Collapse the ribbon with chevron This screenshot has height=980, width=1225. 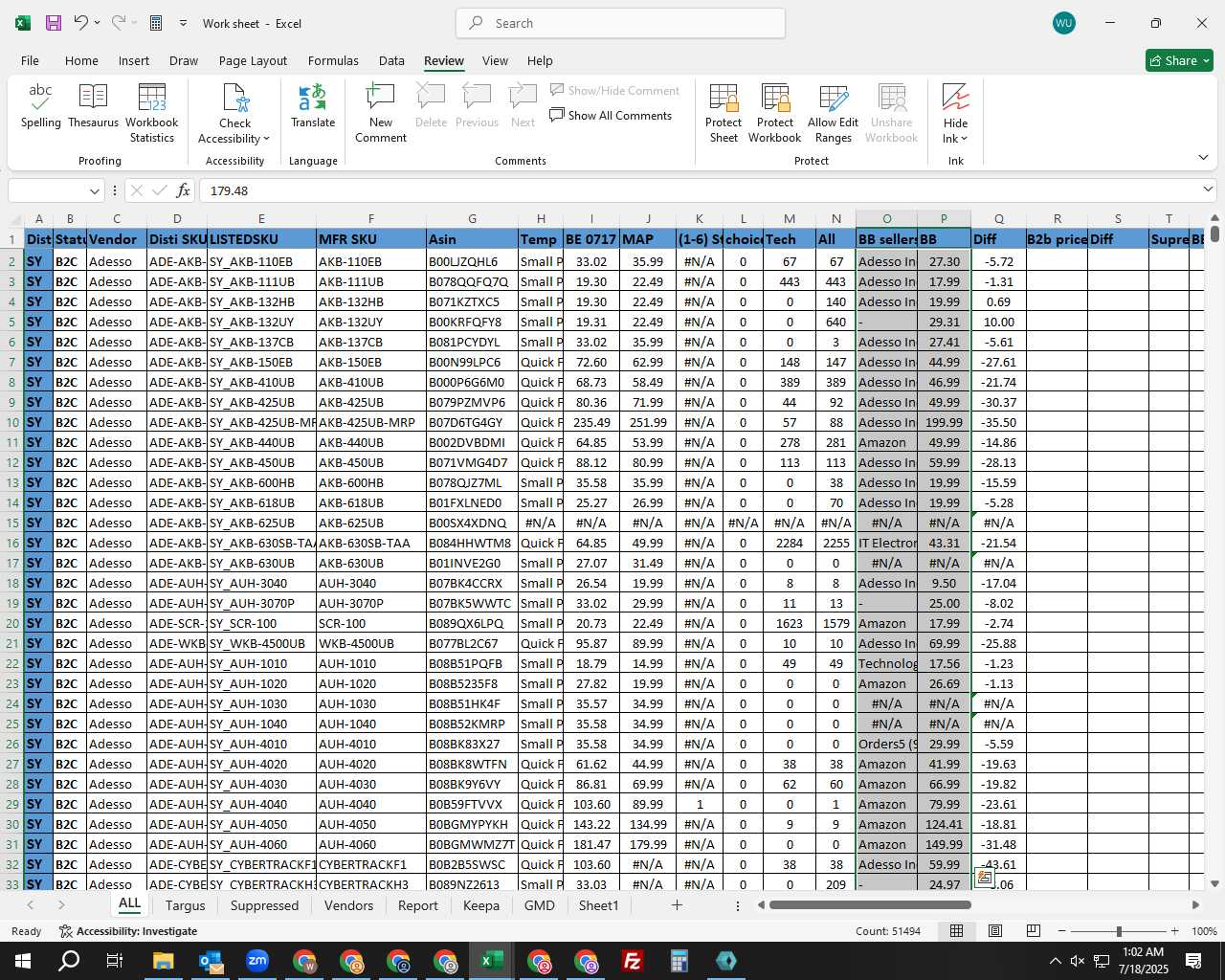click(x=1203, y=157)
